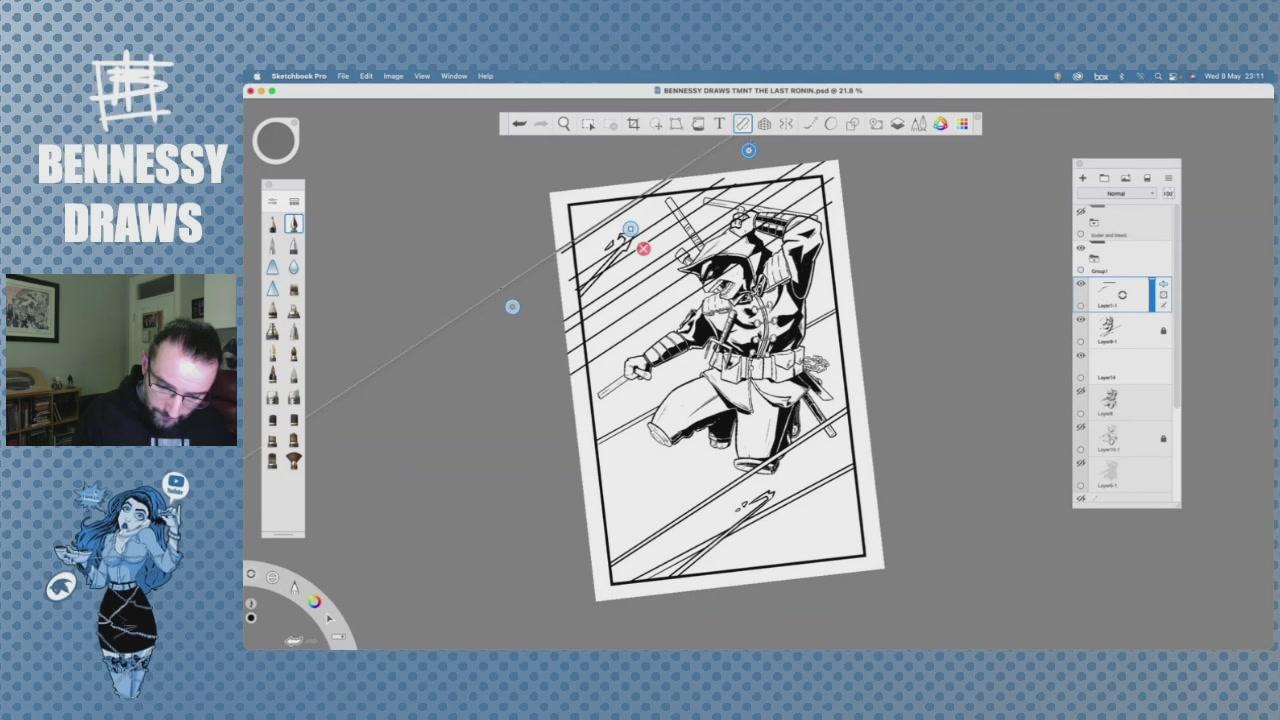Click the rectangular Selection tool

588,124
